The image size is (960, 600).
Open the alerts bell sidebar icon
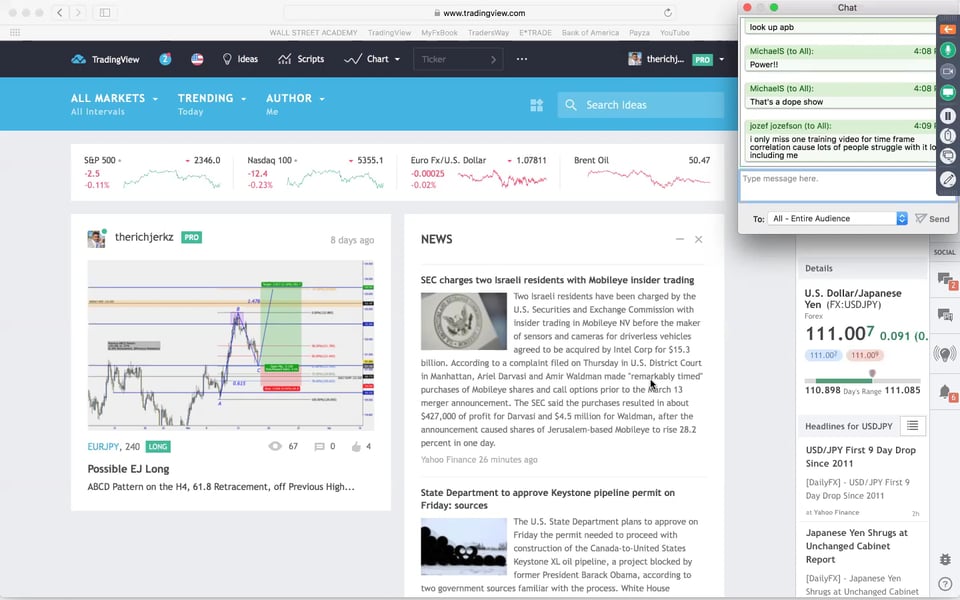pos(945,392)
